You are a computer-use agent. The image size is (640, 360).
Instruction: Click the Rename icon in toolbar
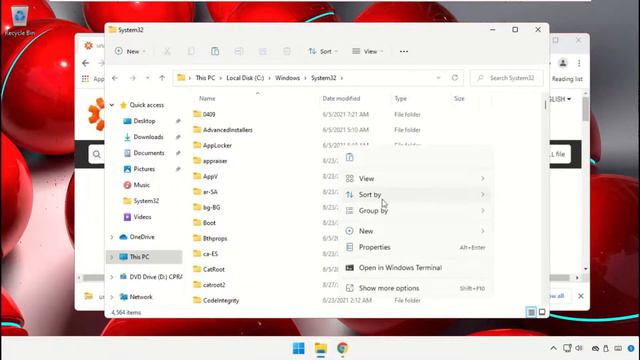click(239, 51)
